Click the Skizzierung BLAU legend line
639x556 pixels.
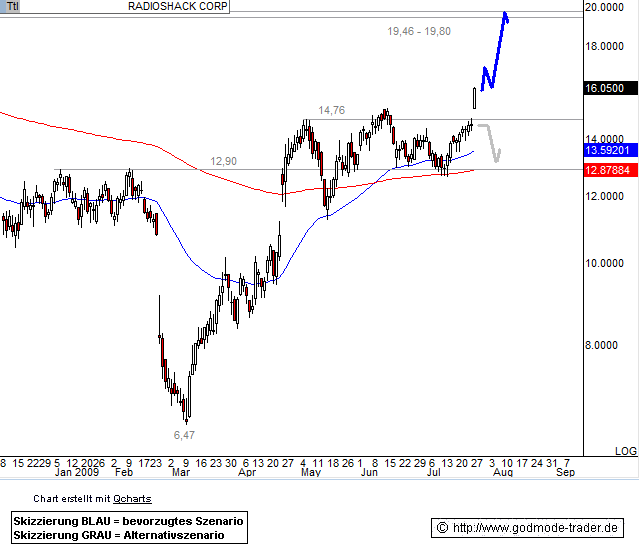(128, 521)
